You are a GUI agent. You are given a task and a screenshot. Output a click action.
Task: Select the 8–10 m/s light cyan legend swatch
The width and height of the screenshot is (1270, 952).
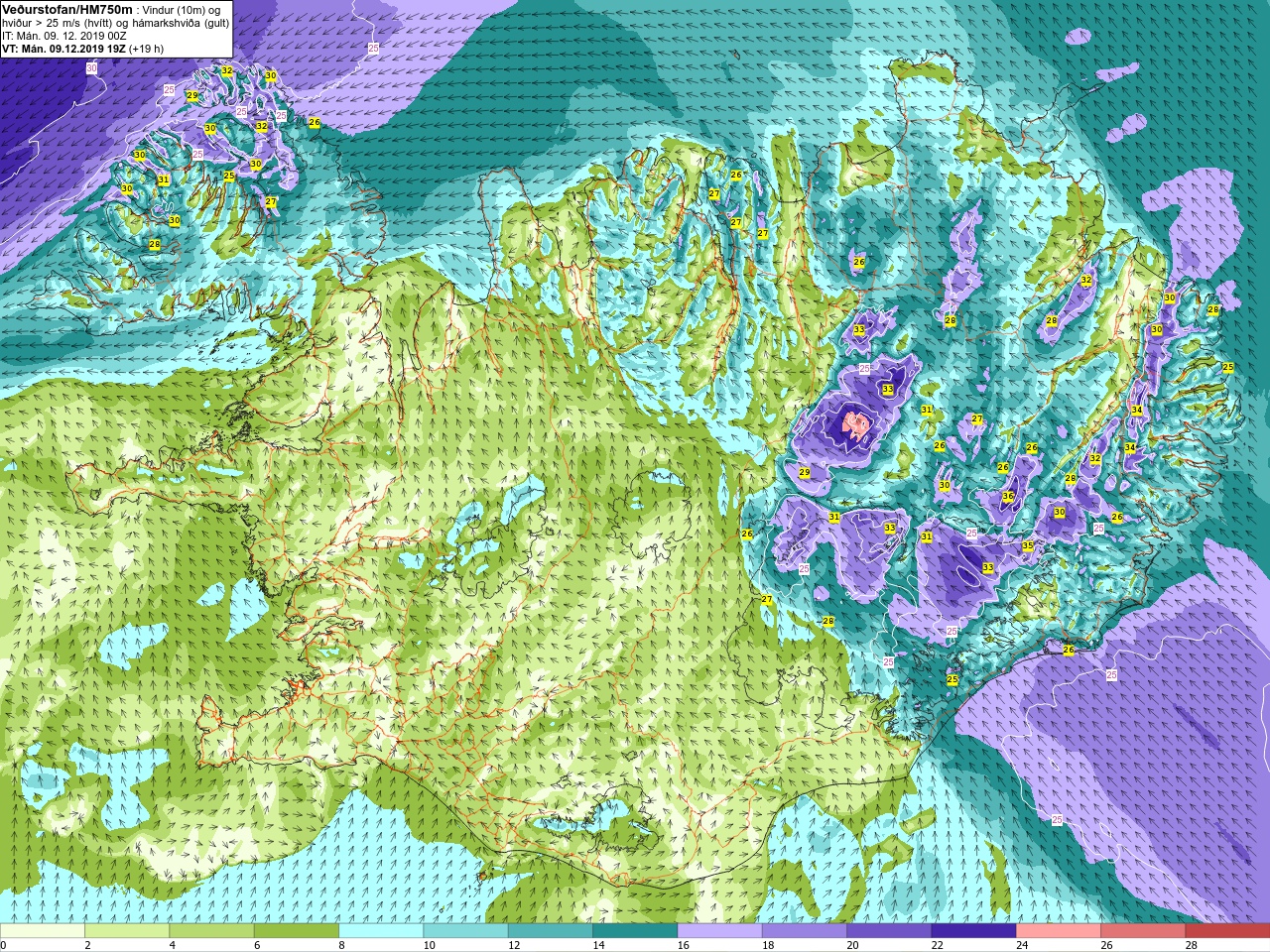(381, 931)
